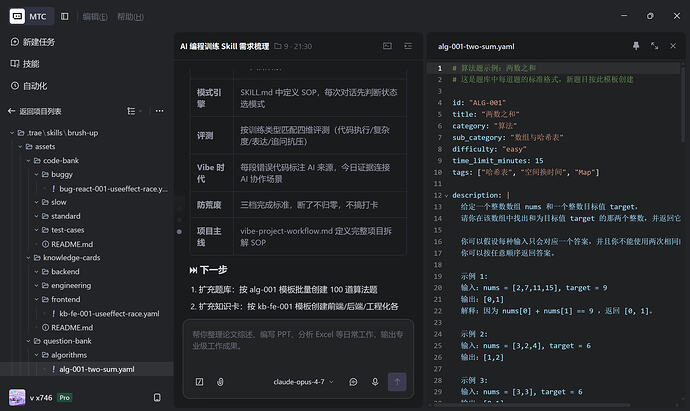Open the 技能 section
This screenshot has width=690, height=411.
pyautogui.click(x=25, y=64)
